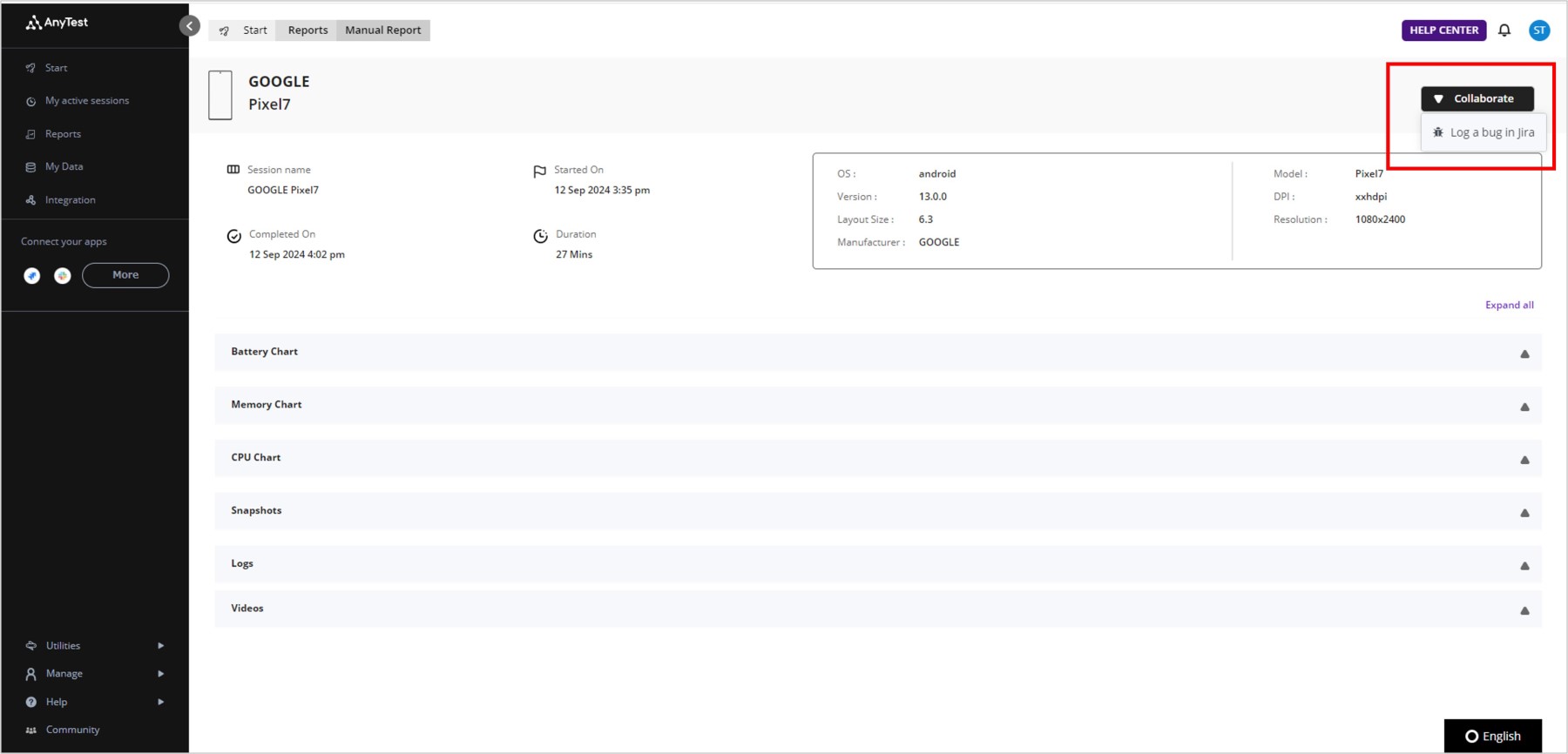Click the OS value android

tap(937, 174)
